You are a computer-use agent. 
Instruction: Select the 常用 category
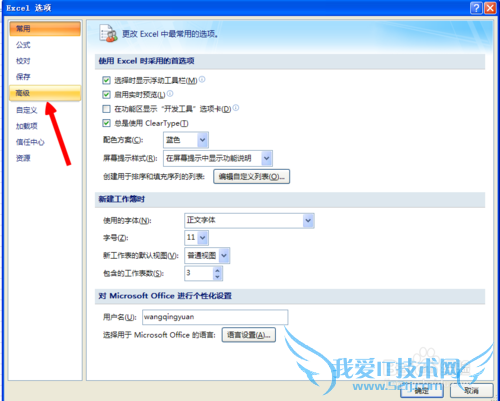pyautogui.click(x=45, y=29)
